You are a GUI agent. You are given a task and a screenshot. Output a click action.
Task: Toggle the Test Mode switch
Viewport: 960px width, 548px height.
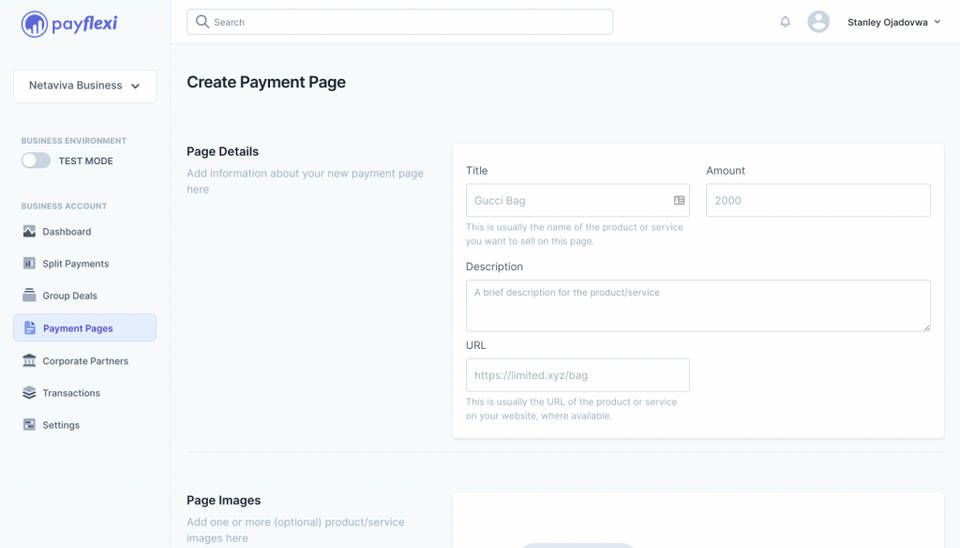pos(36,160)
